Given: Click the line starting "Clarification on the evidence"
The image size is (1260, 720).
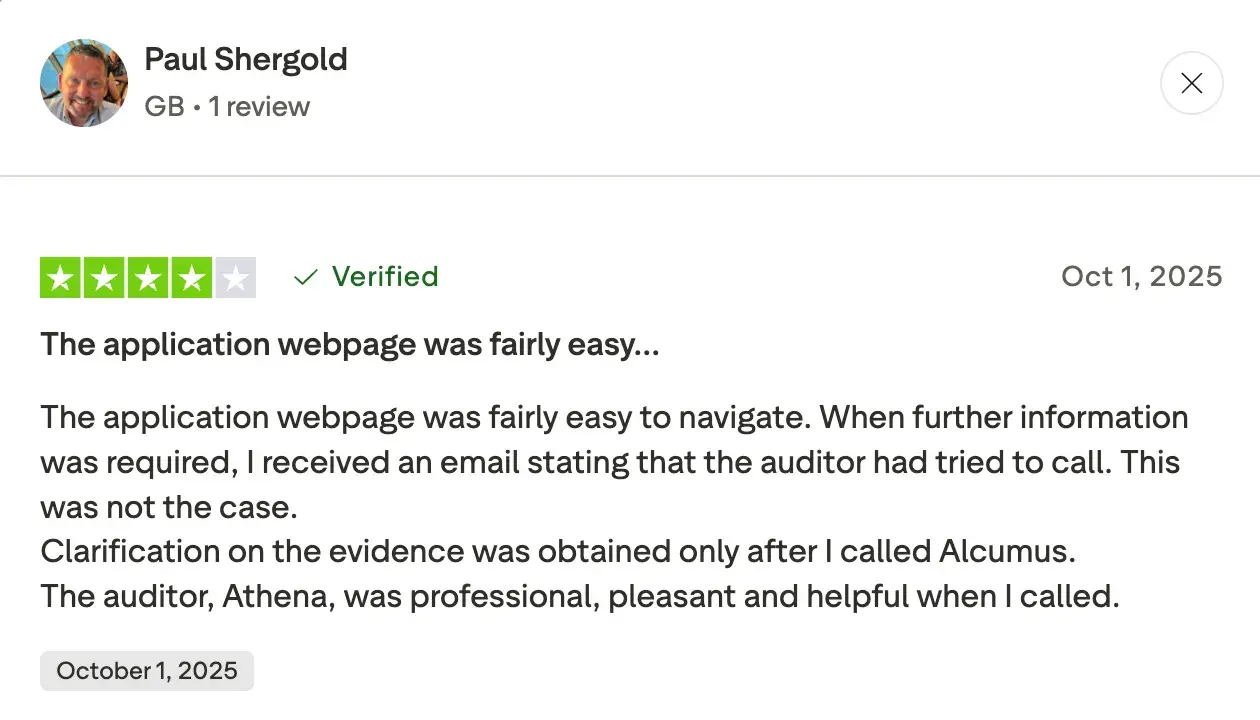Looking at the screenshot, I should pos(557,551).
